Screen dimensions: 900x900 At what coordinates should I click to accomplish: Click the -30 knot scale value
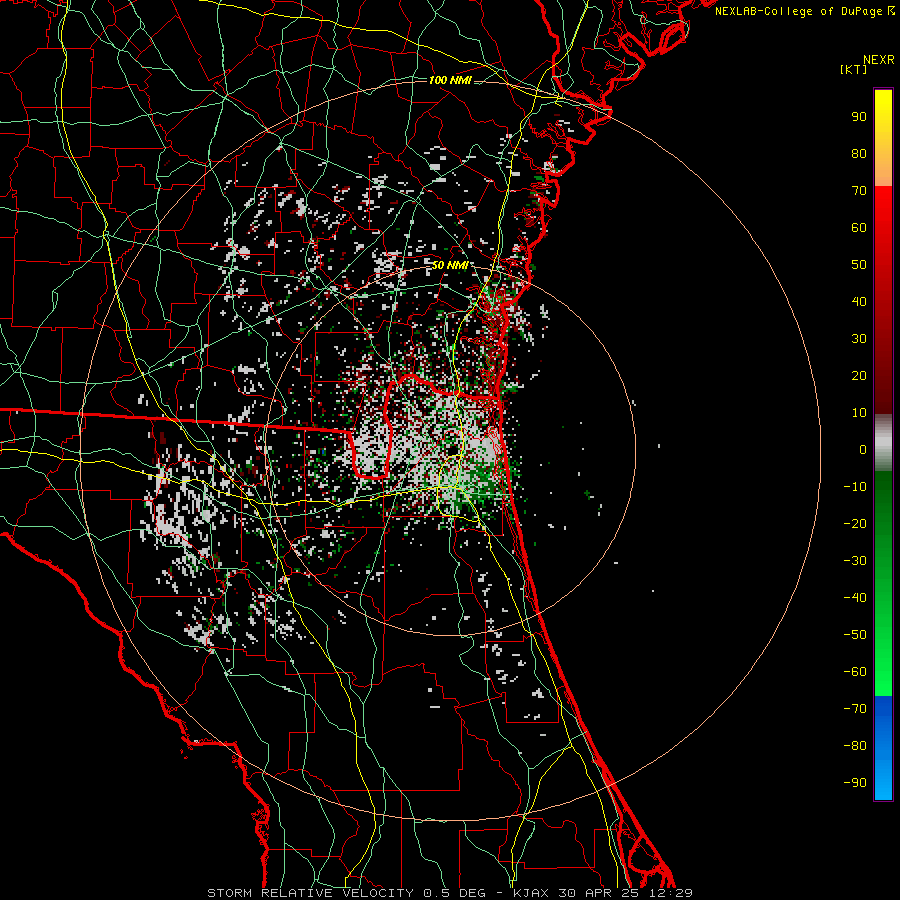click(855, 561)
